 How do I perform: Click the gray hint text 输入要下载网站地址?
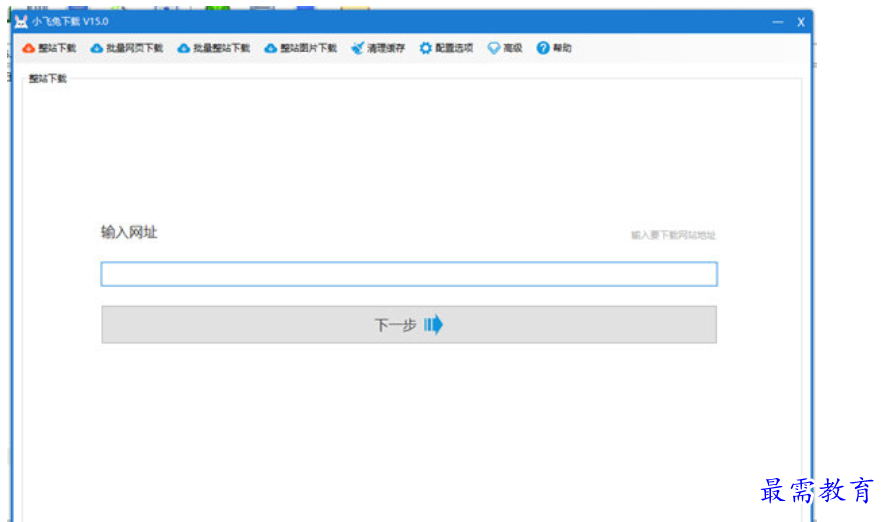[x=673, y=235]
